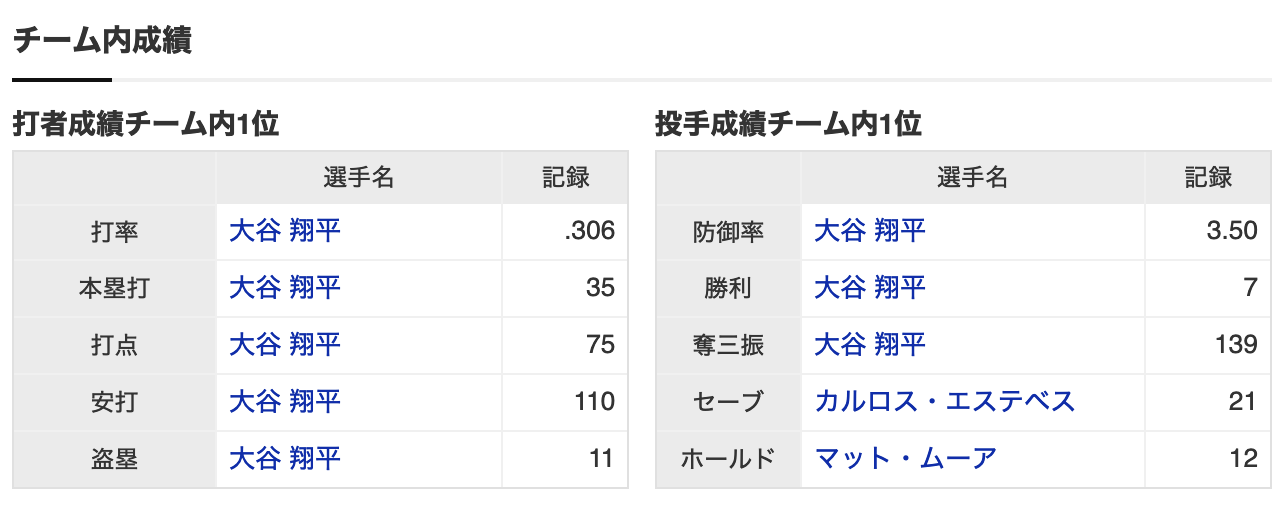Click the 記録 header in pitcher table
This screenshot has width=1280, height=526.
tap(1209, 178)
